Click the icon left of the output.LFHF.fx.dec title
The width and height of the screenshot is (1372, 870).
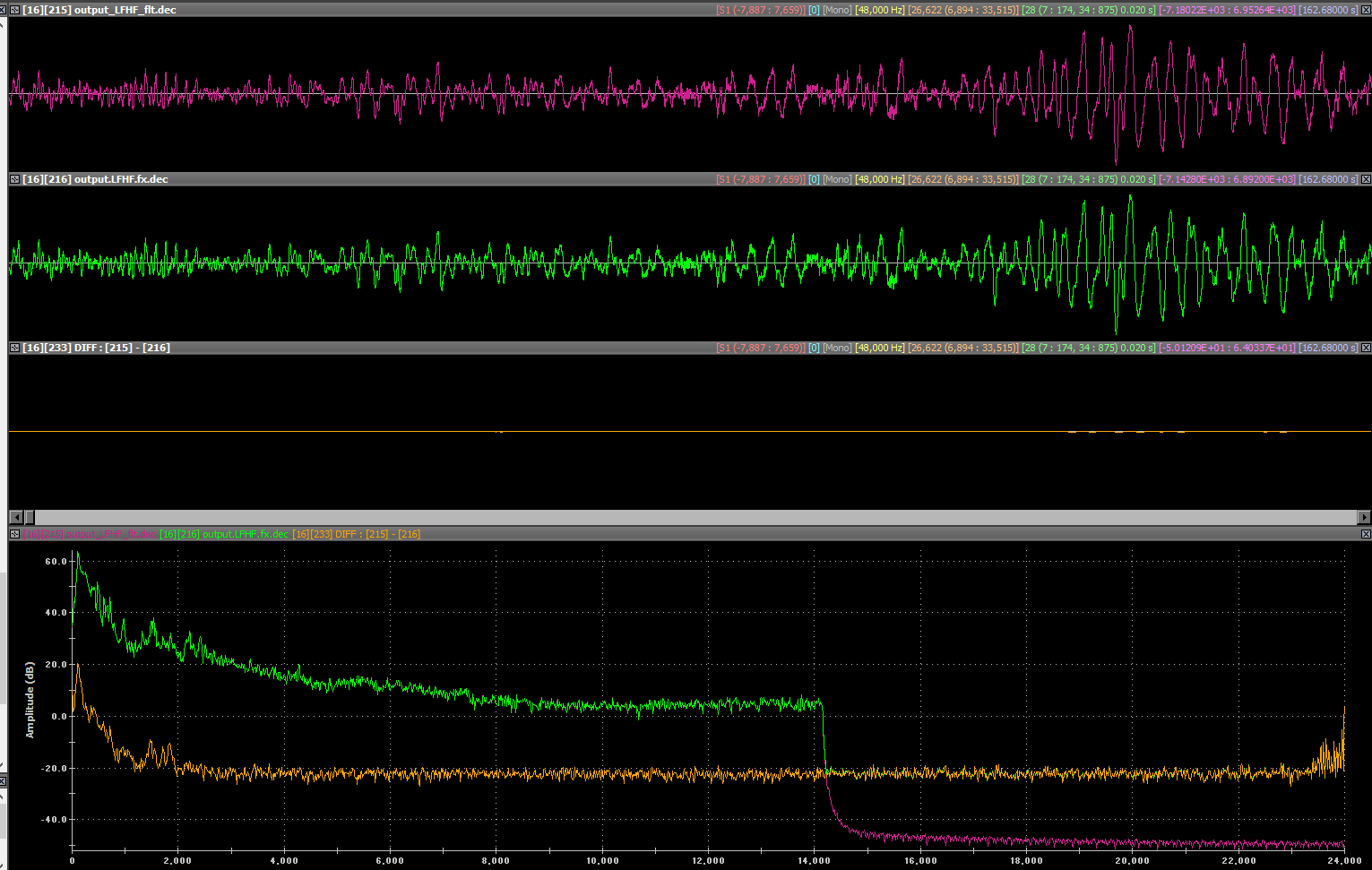pos(14,179)
